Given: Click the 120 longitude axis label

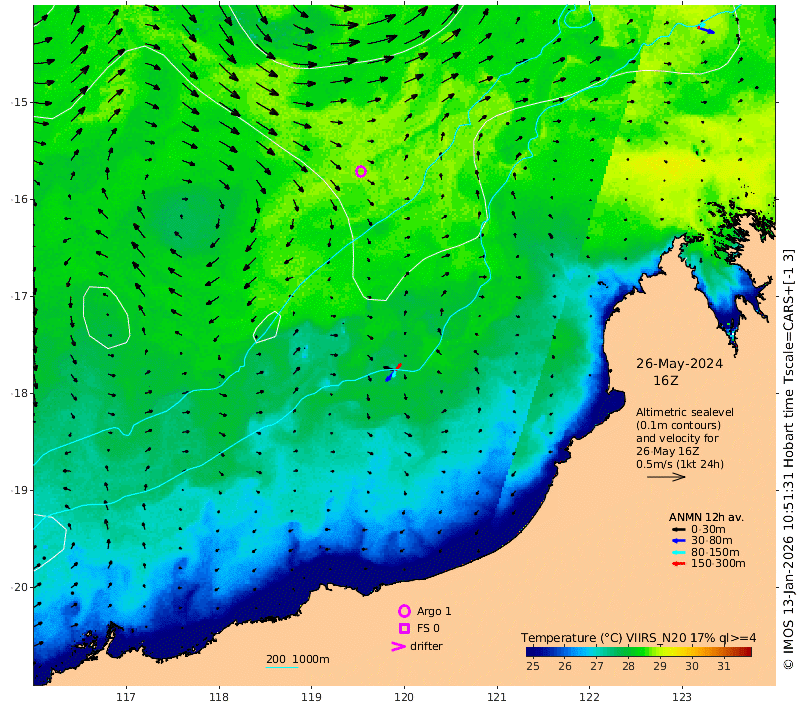Looking at the screenshot, I should 404,697.
